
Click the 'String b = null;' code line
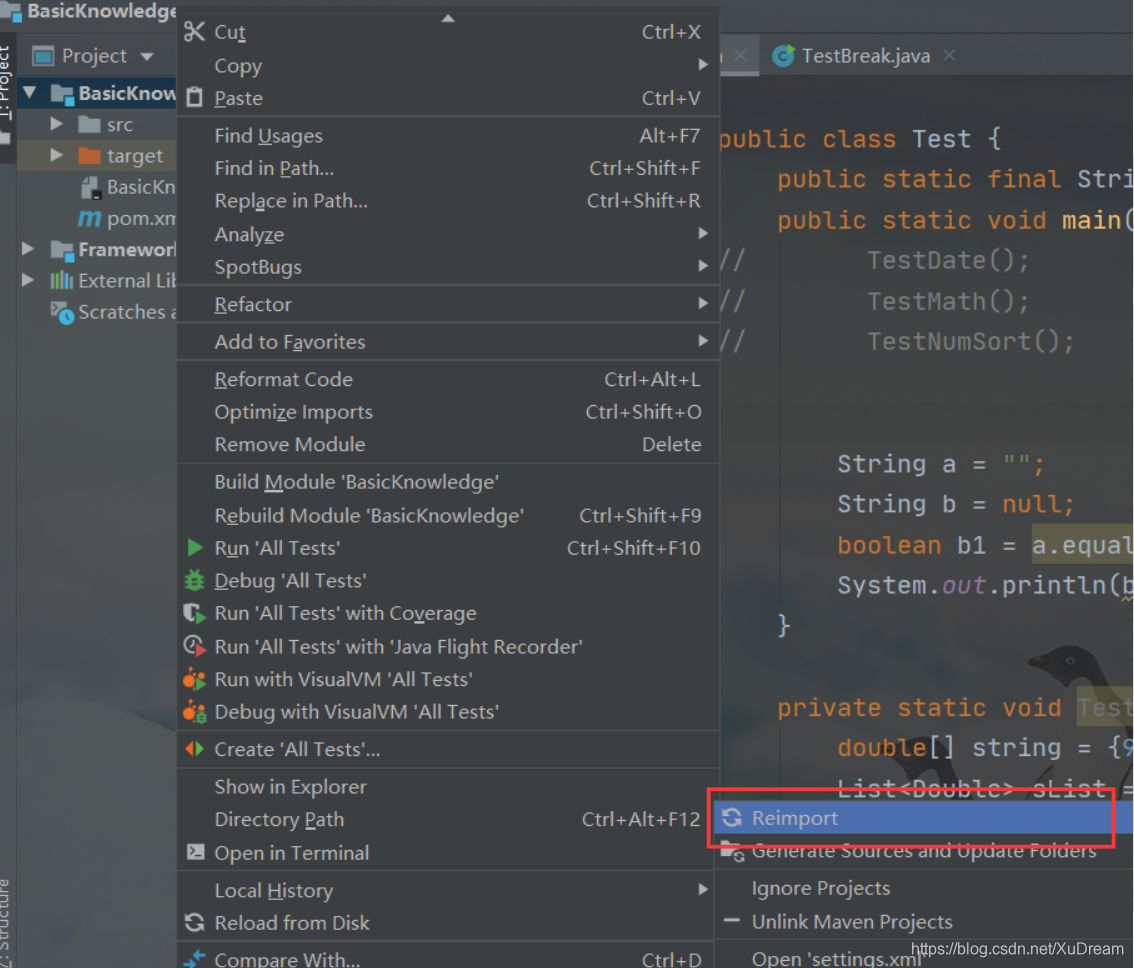tap(955, 504)
